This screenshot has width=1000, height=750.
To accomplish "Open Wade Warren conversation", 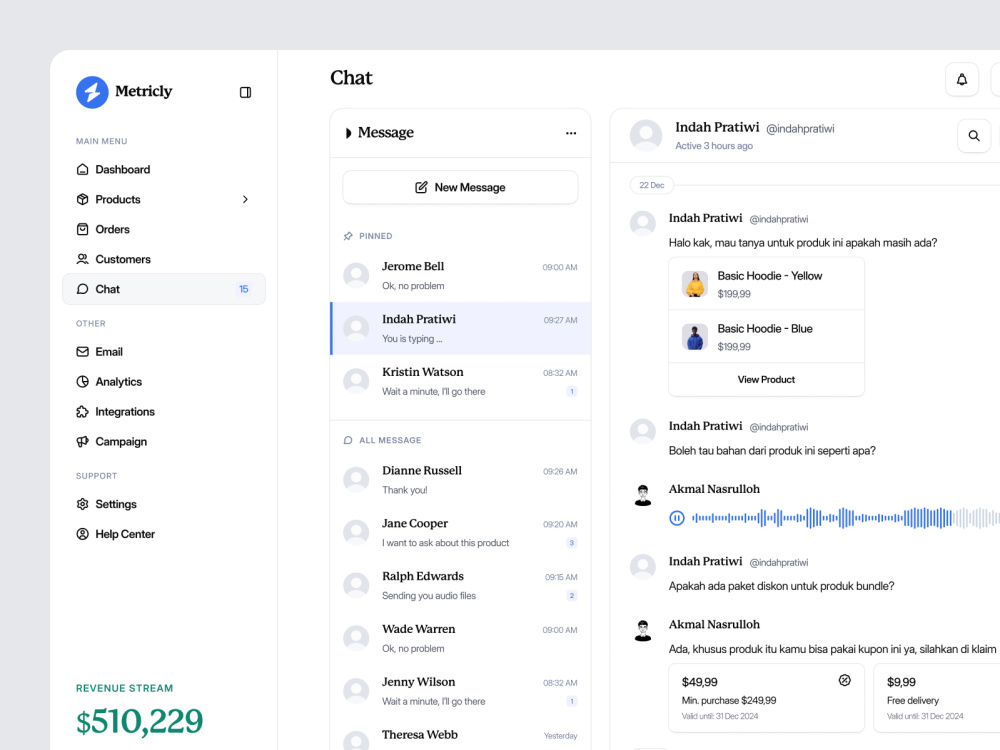I will [460, 638].
